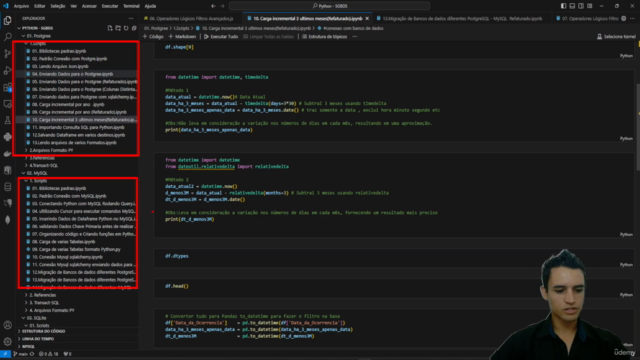Open the Terminal menu
Viewport: 640px width, 360px height.
[131, 6]
